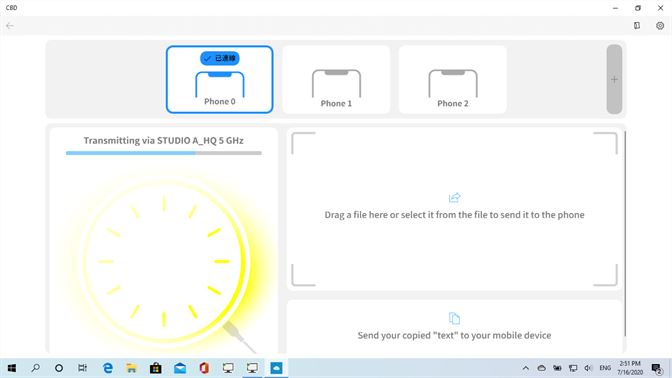The image size is (672, 378).
Task: Click ENG language indicator
Action: pyautogui.click(x=605, y=368)
